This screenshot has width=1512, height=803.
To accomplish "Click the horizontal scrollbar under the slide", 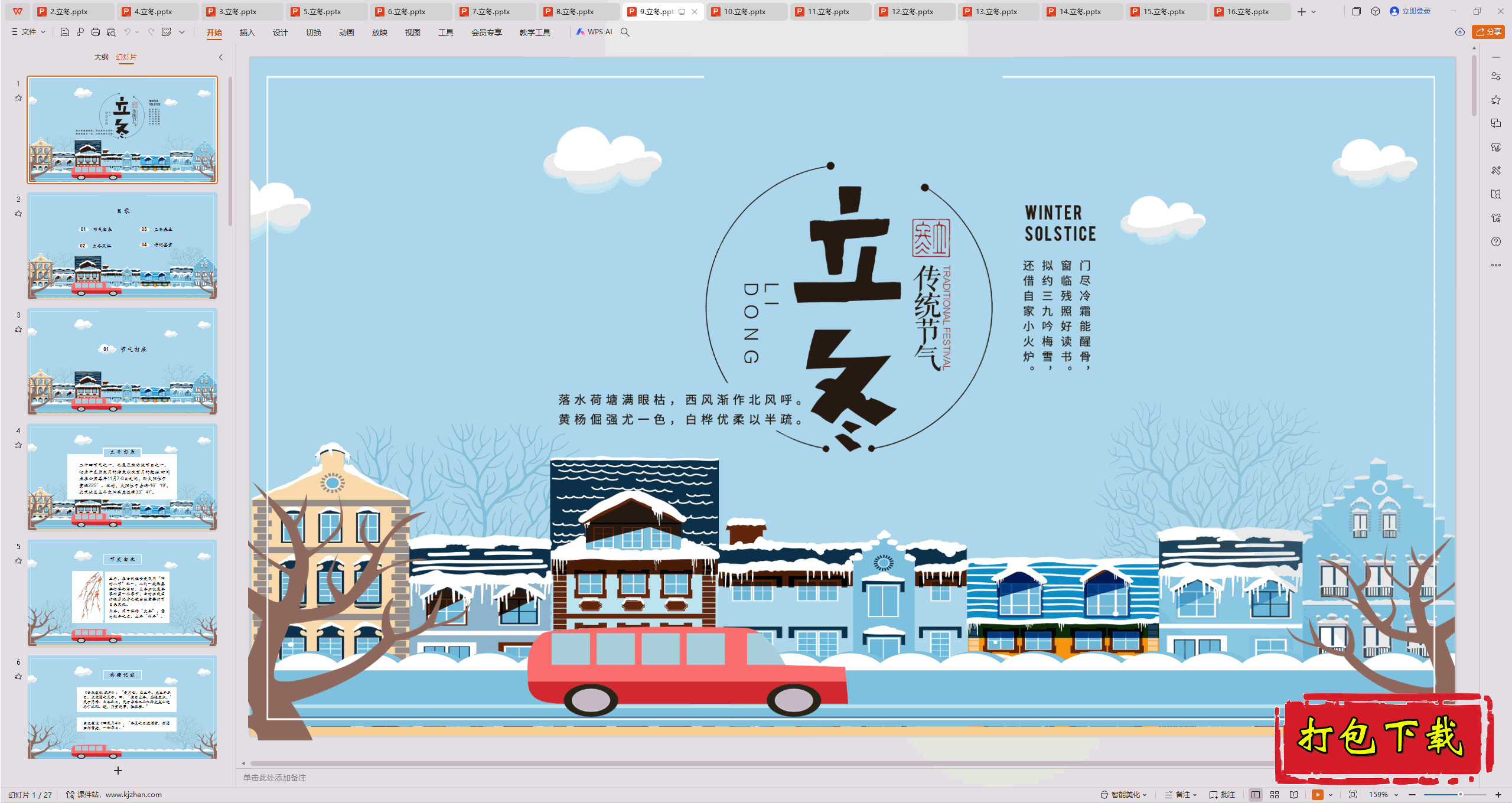I will (762, 763).
